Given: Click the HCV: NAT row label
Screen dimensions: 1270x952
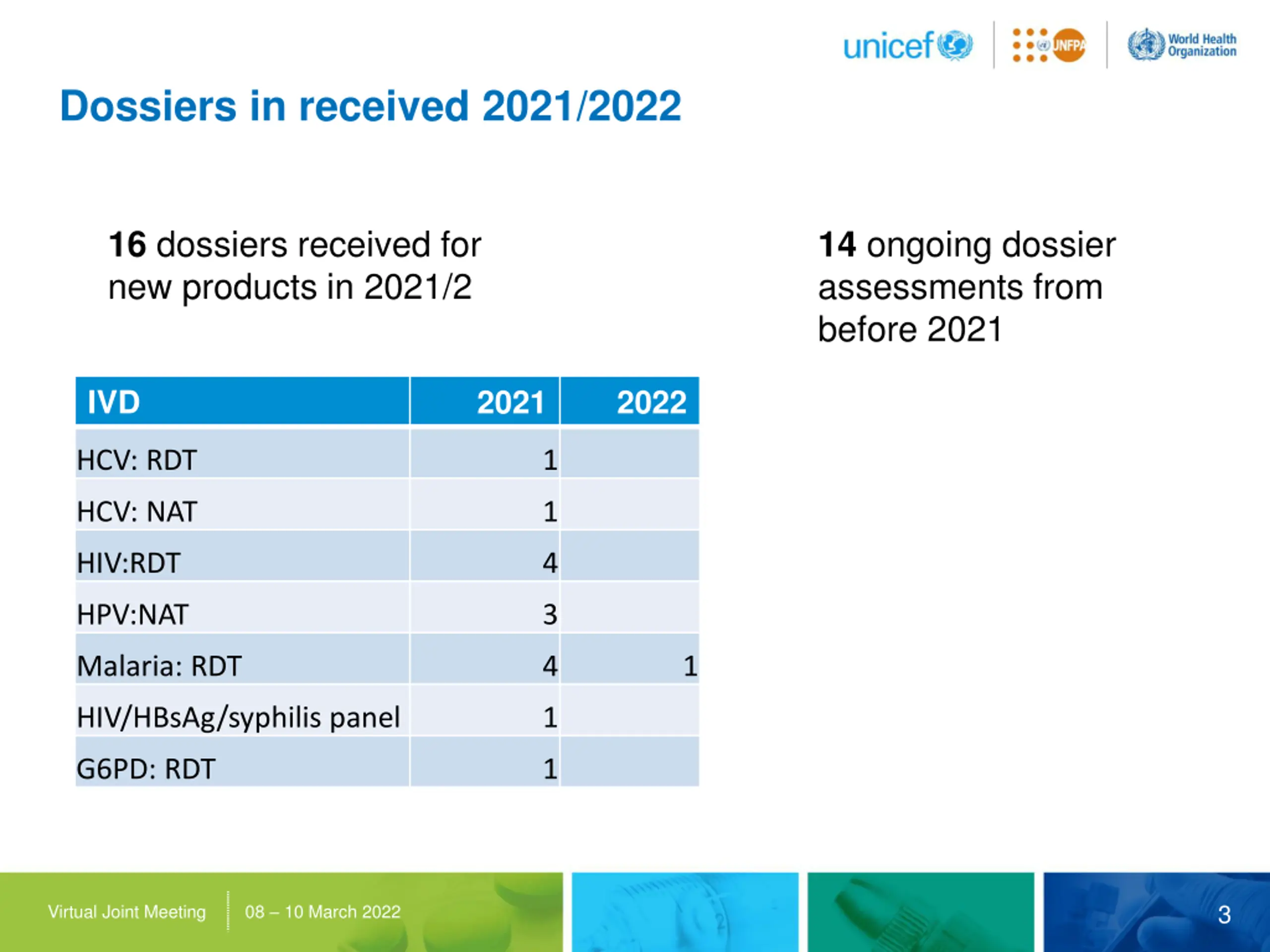Looking at the screenshot, I should point(136,511).
